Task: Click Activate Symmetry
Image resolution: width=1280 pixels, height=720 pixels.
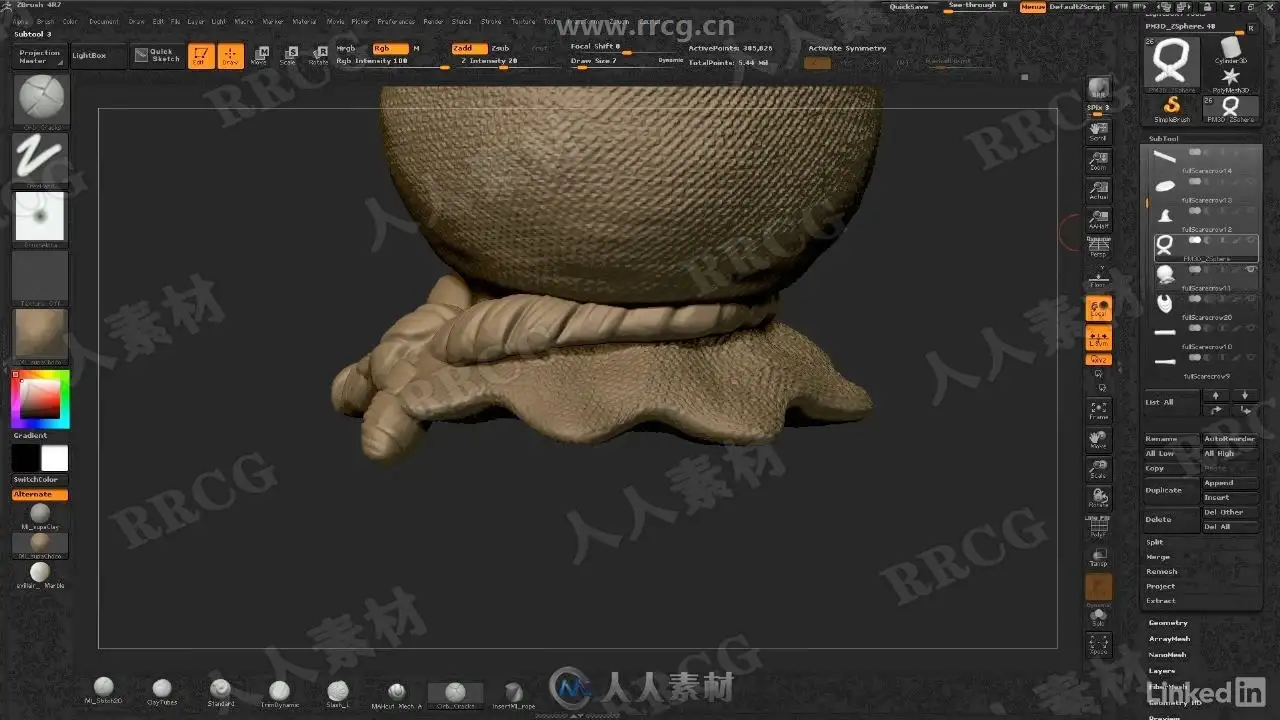Action: tap(847, 48)
